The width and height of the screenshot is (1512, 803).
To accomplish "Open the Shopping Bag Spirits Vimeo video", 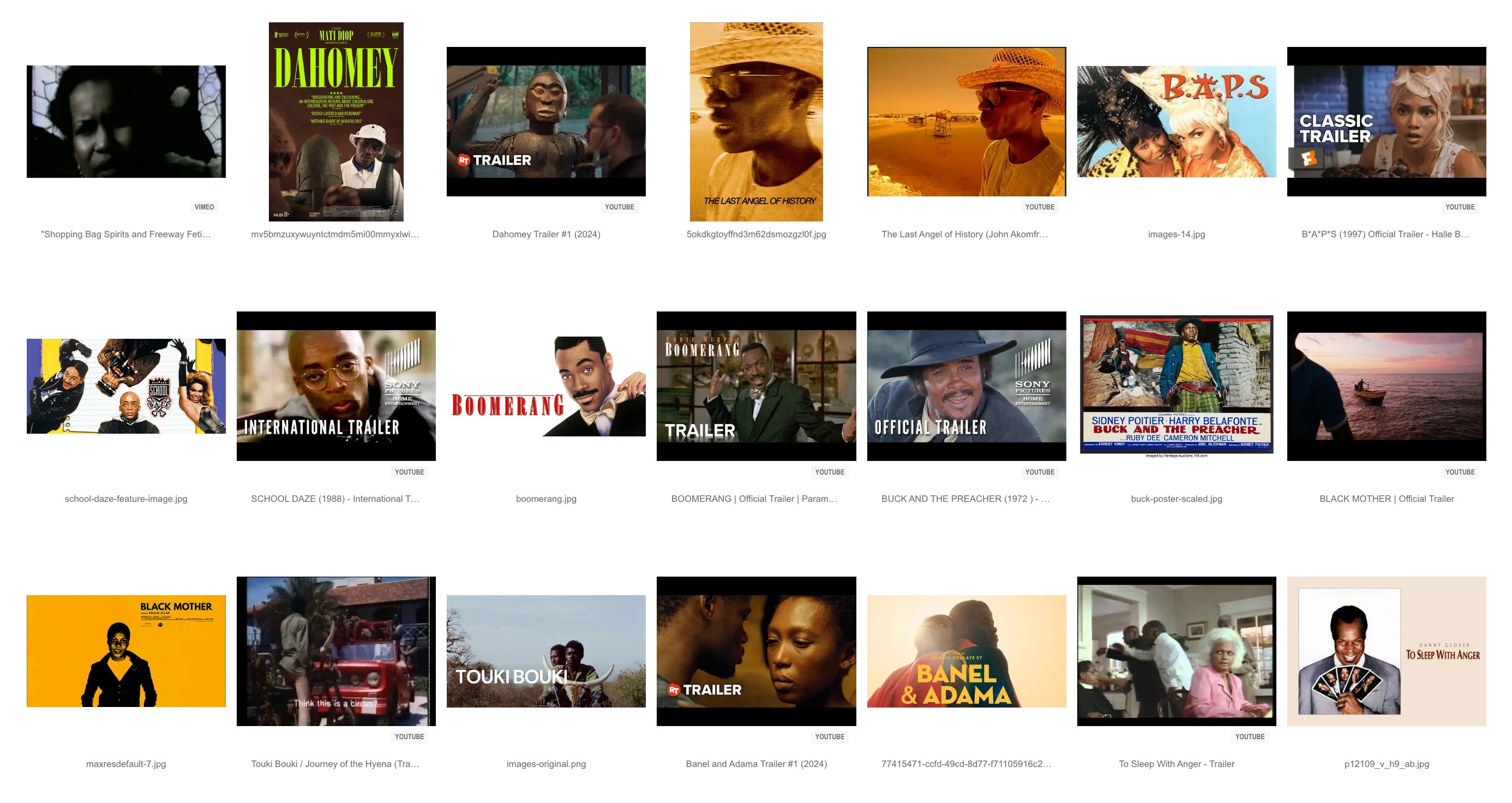I will click(125, 122).
